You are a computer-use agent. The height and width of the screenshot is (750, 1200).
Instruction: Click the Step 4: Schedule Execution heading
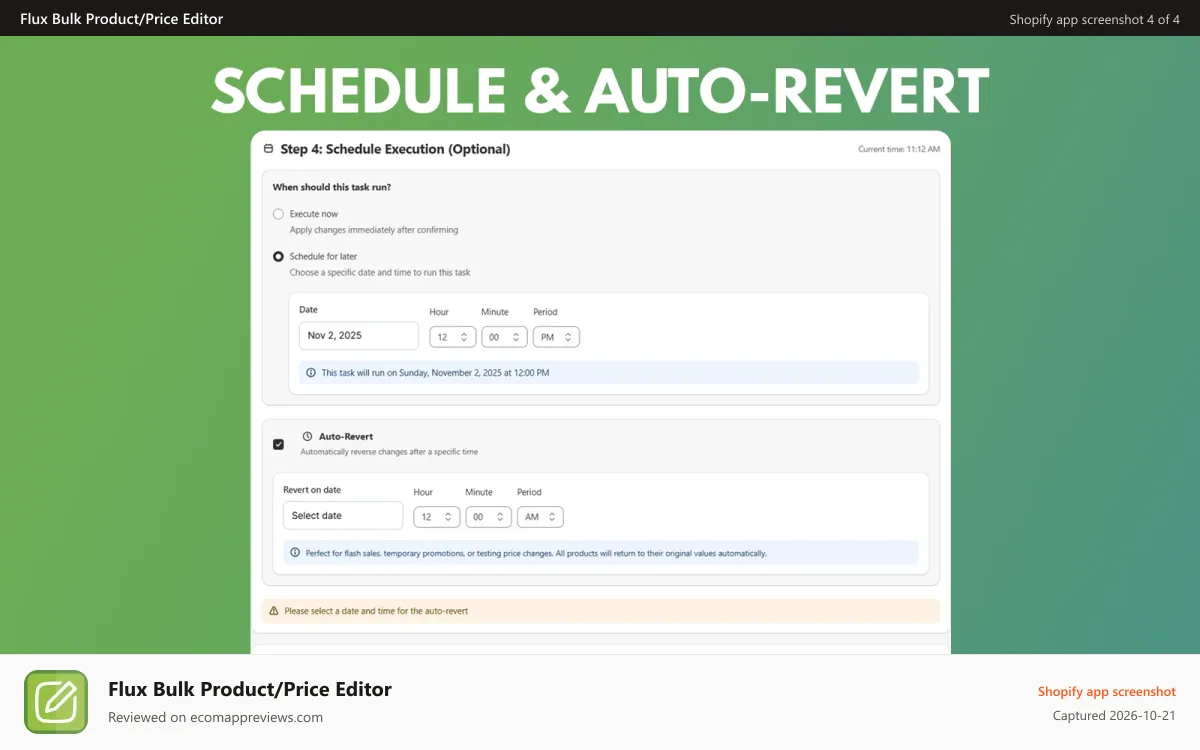coord(395,149)
